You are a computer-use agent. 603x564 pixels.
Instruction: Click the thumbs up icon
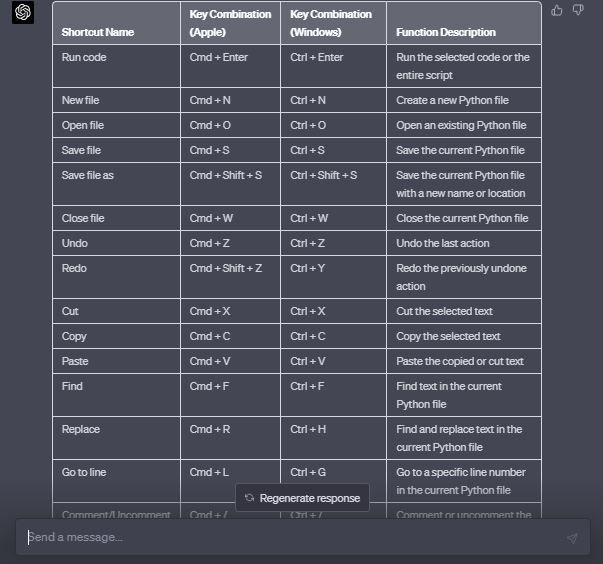(x=556, y=10)
